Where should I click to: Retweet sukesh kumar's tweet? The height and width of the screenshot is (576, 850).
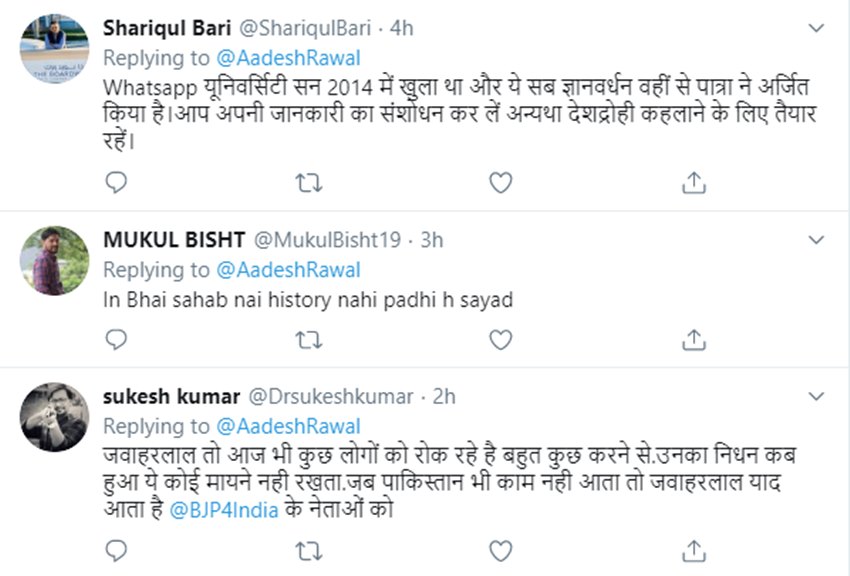click(310, 549)
